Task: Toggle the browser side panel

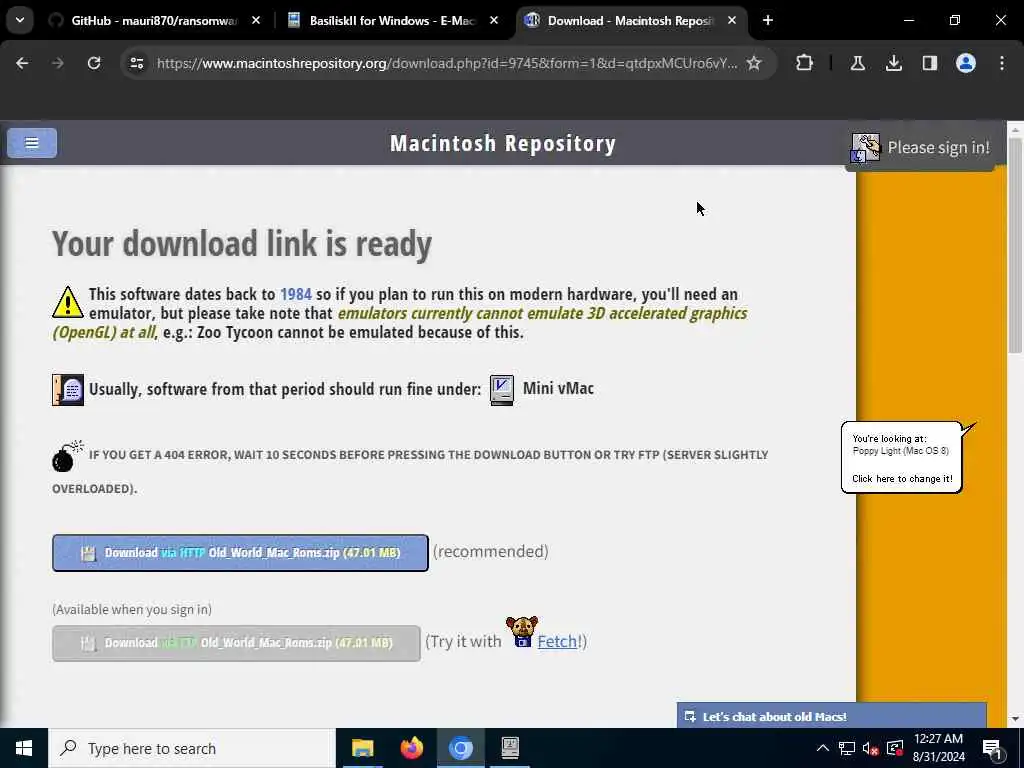Action: (x=930, y=63)
